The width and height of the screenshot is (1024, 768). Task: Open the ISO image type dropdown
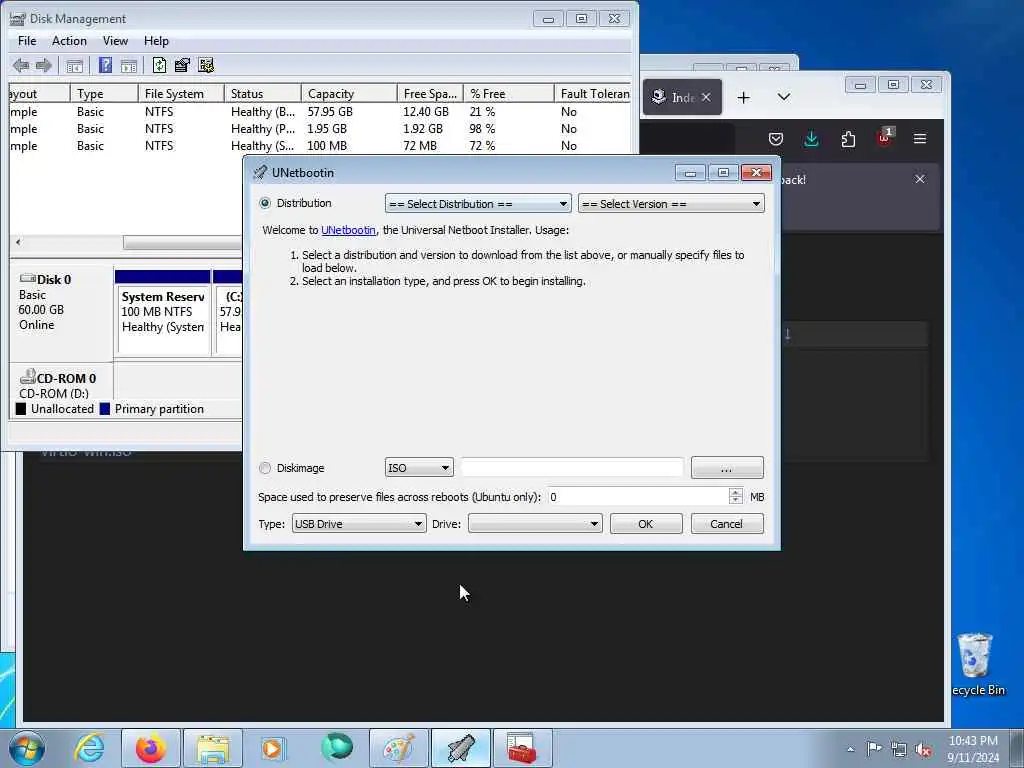coord(419,468)
